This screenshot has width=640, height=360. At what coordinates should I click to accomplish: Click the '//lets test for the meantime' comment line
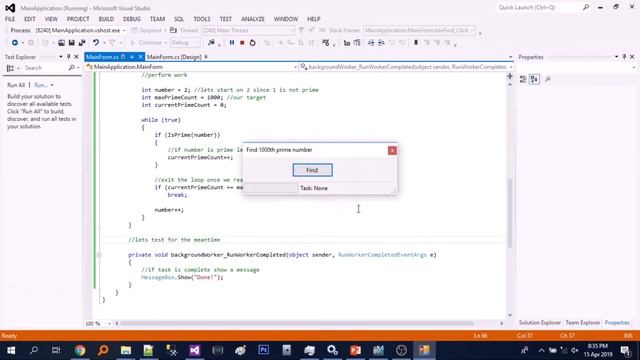[174, 240]
